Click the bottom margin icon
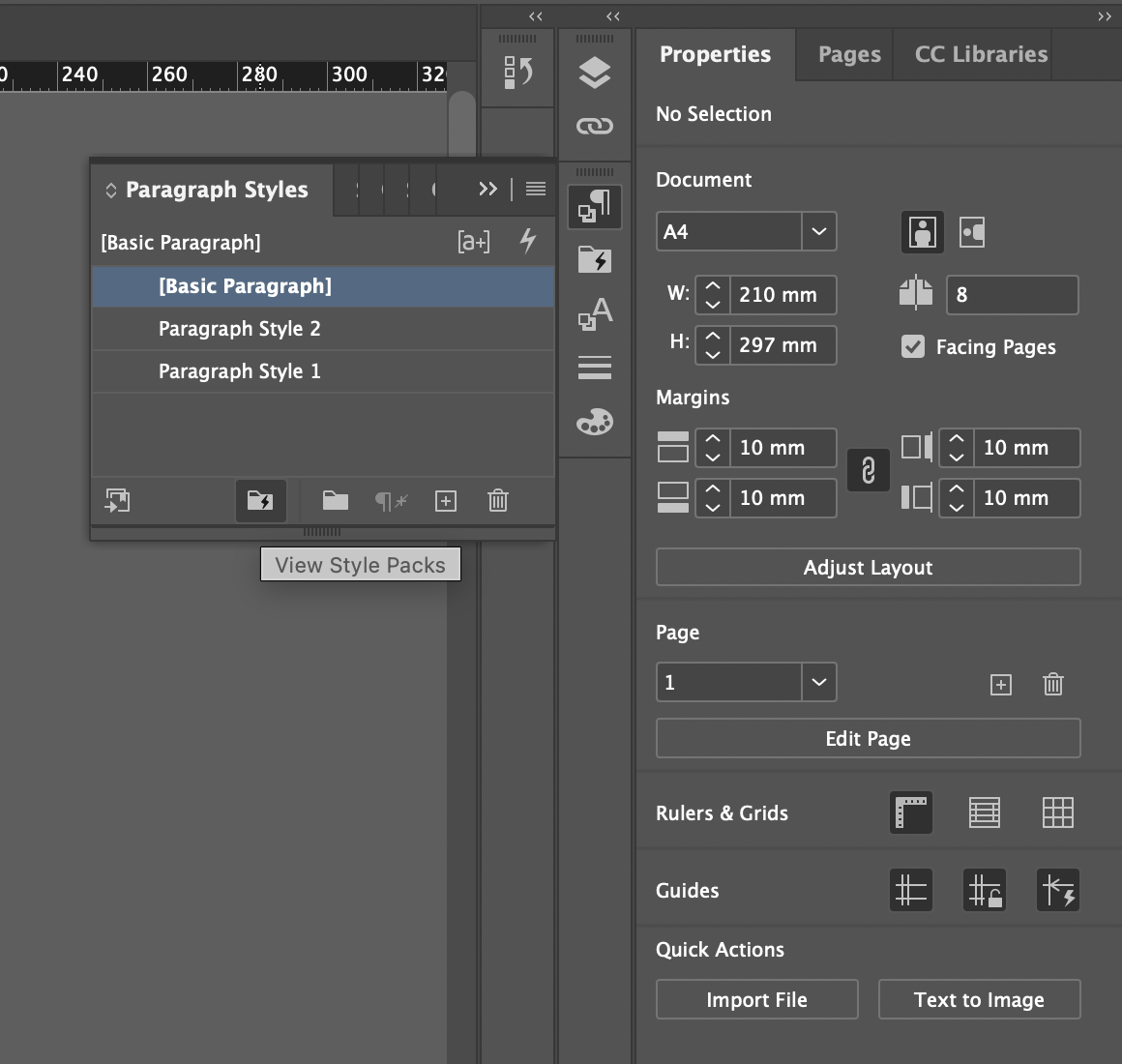 point(672,497)
